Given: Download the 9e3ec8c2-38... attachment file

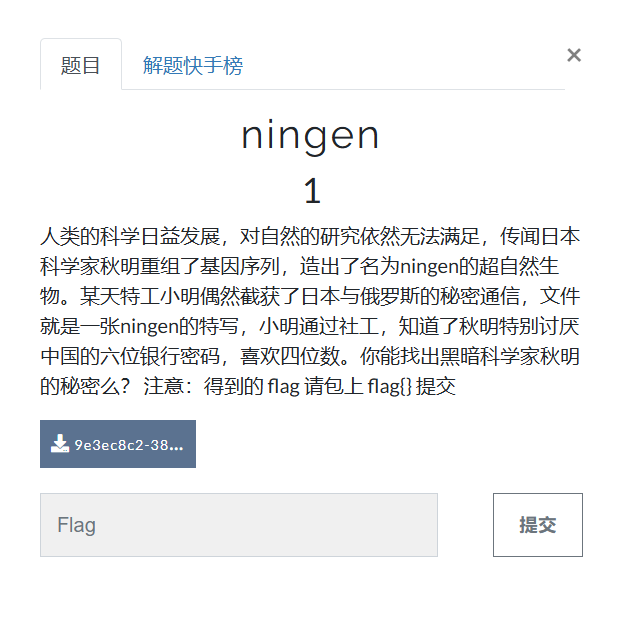Looking at the screenshot, I should click(118, 444).
